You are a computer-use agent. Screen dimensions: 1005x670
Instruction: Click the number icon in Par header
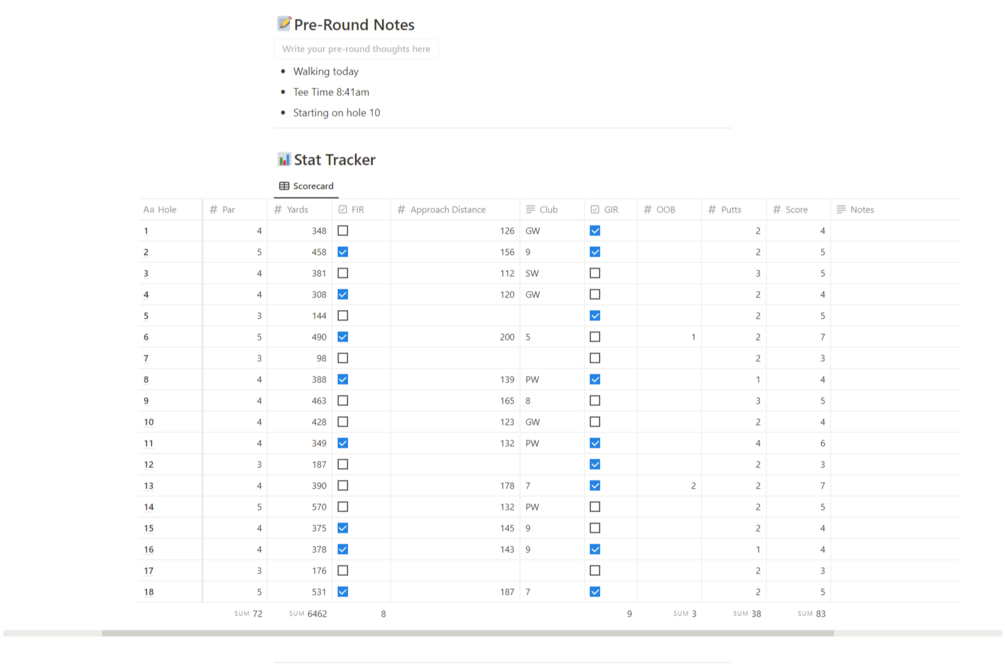click(213, 210)
